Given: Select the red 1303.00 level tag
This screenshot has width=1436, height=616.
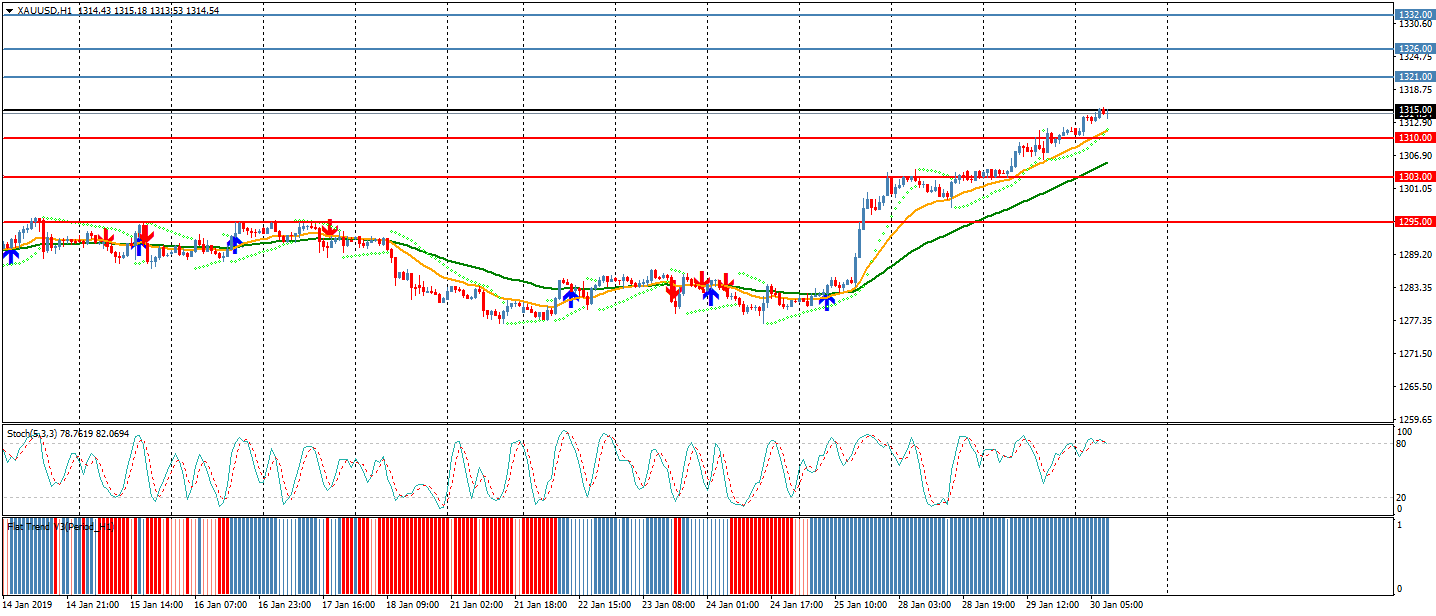Looking at the screenshot, I should click(x=1414, y=177).
